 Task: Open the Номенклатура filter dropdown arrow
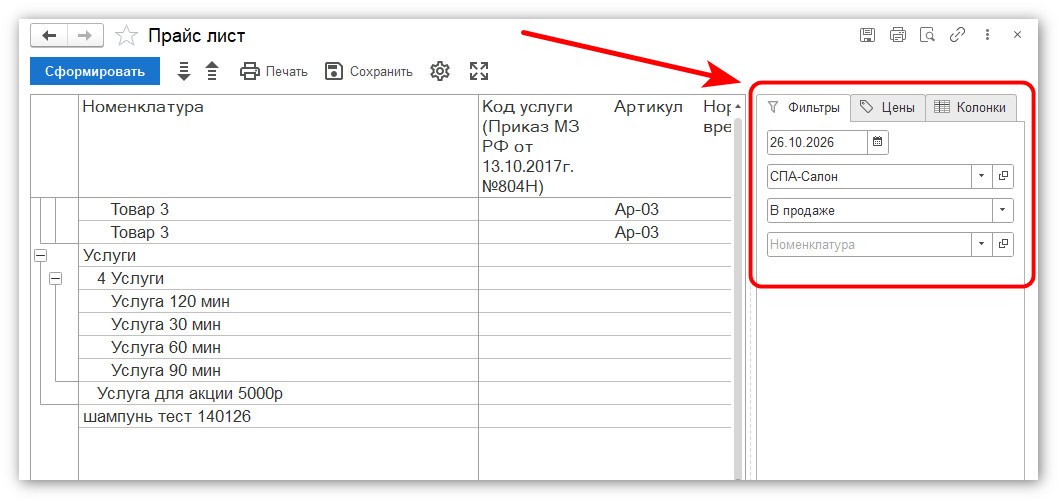point(981,244)
